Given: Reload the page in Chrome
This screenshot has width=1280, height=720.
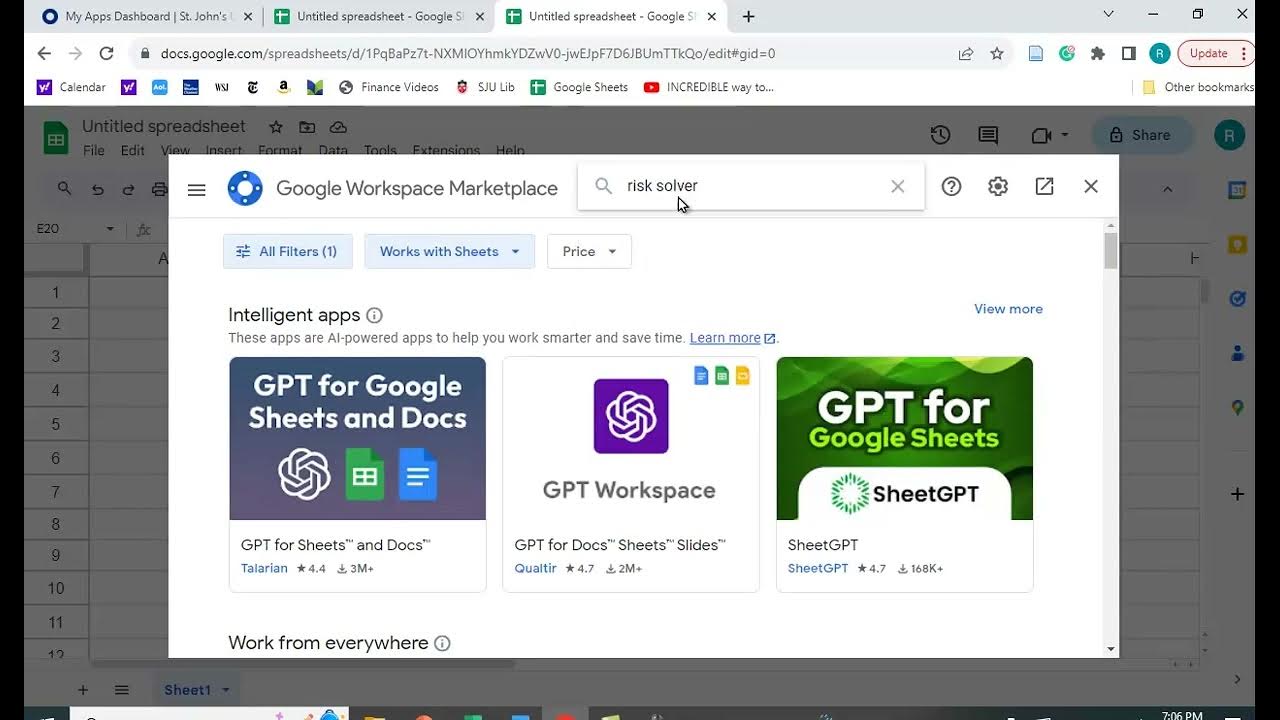Looking at the screenshot, I should tap(107, 53).
